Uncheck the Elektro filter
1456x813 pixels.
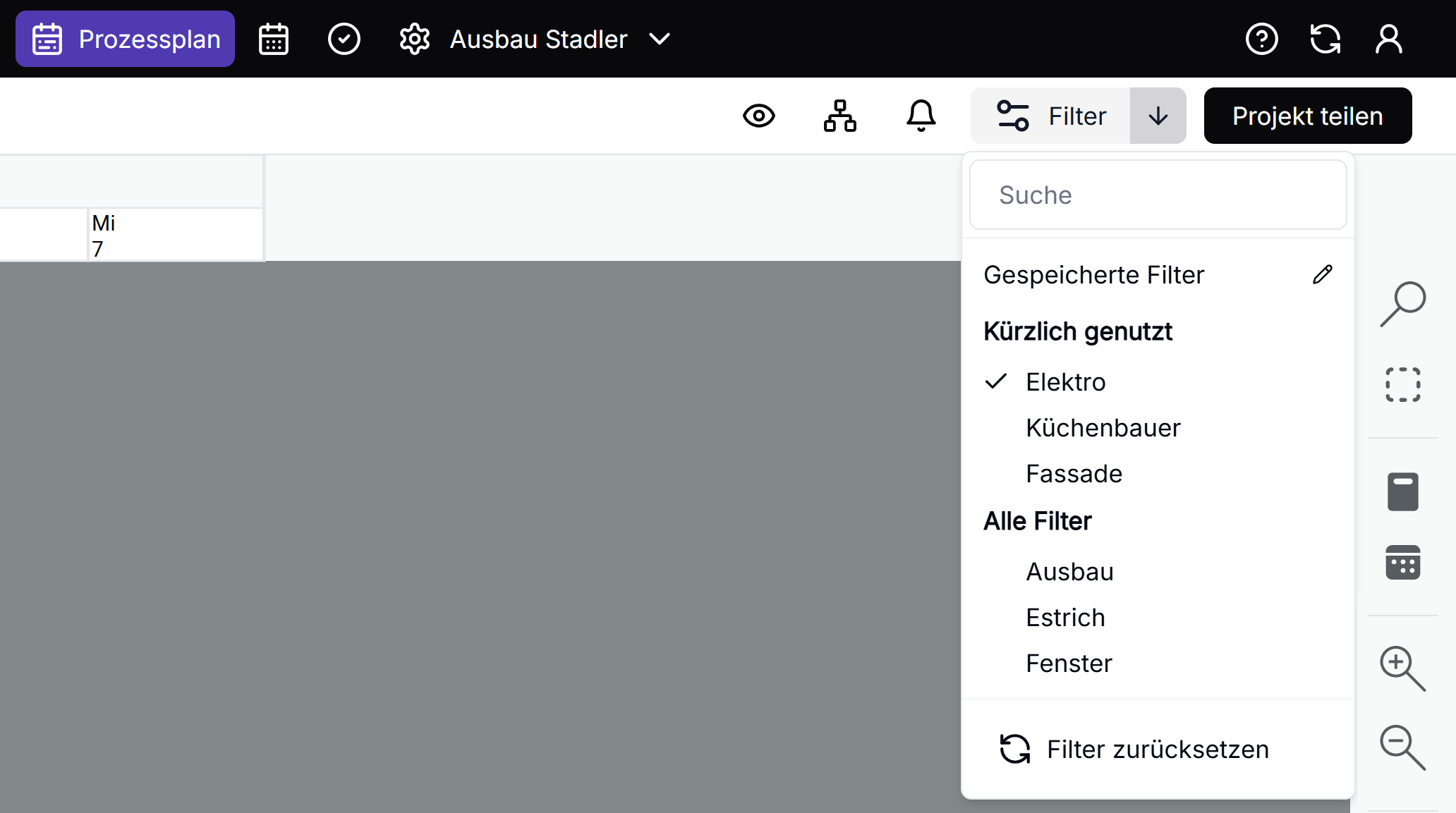pyautogui.click(x=1065, y=382)
